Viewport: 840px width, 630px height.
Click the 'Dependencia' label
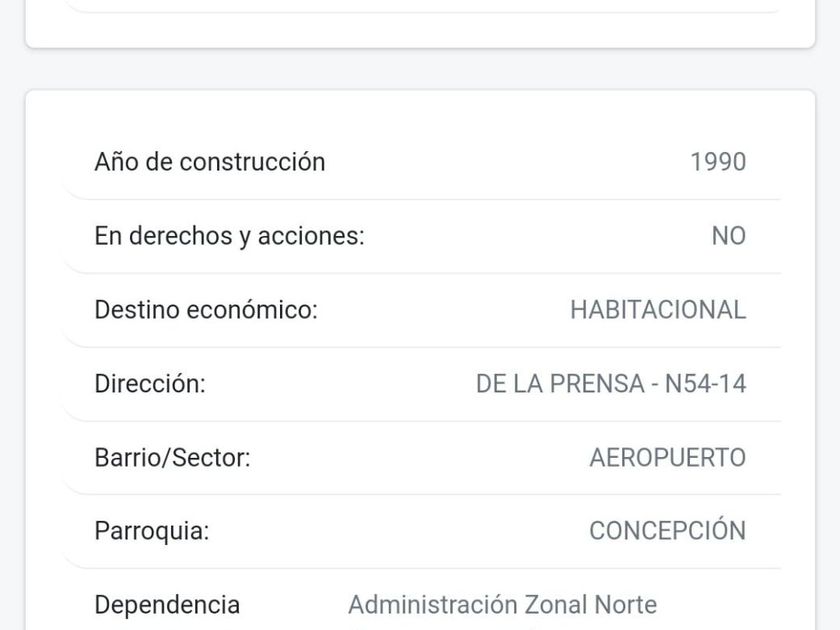pos(167,605)
